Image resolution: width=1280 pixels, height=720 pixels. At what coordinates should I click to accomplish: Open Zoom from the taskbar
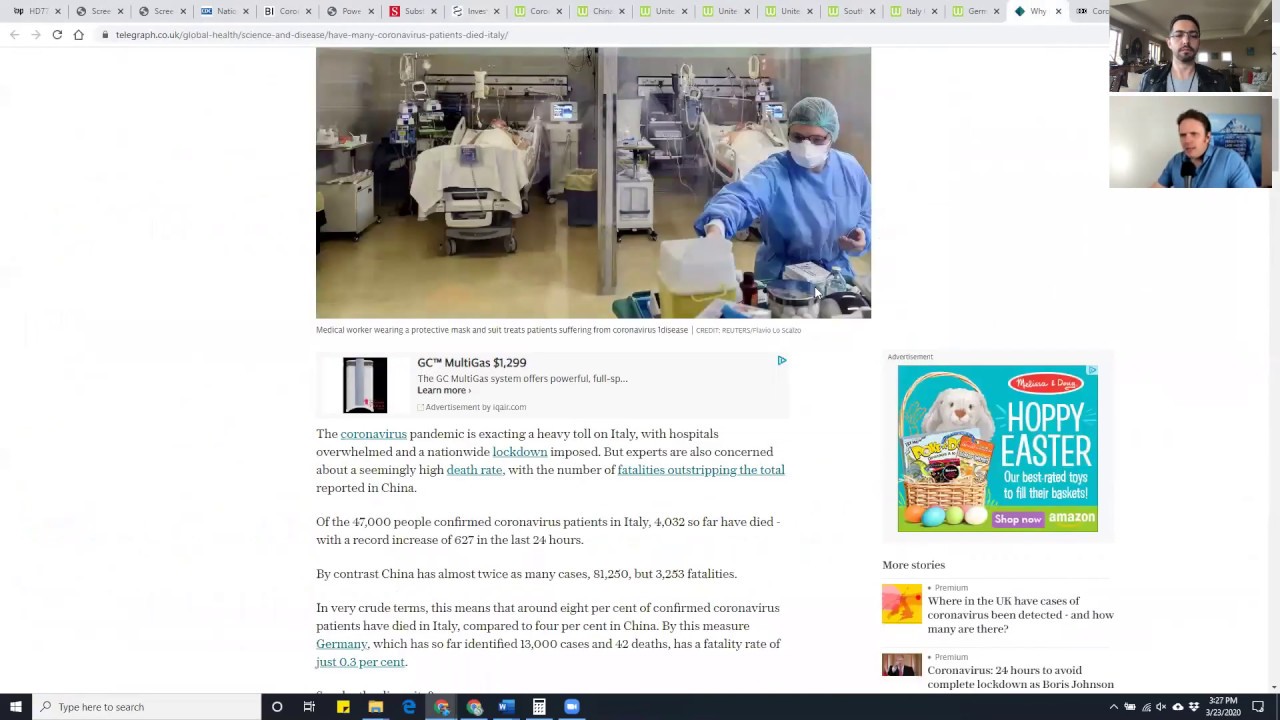571,707
